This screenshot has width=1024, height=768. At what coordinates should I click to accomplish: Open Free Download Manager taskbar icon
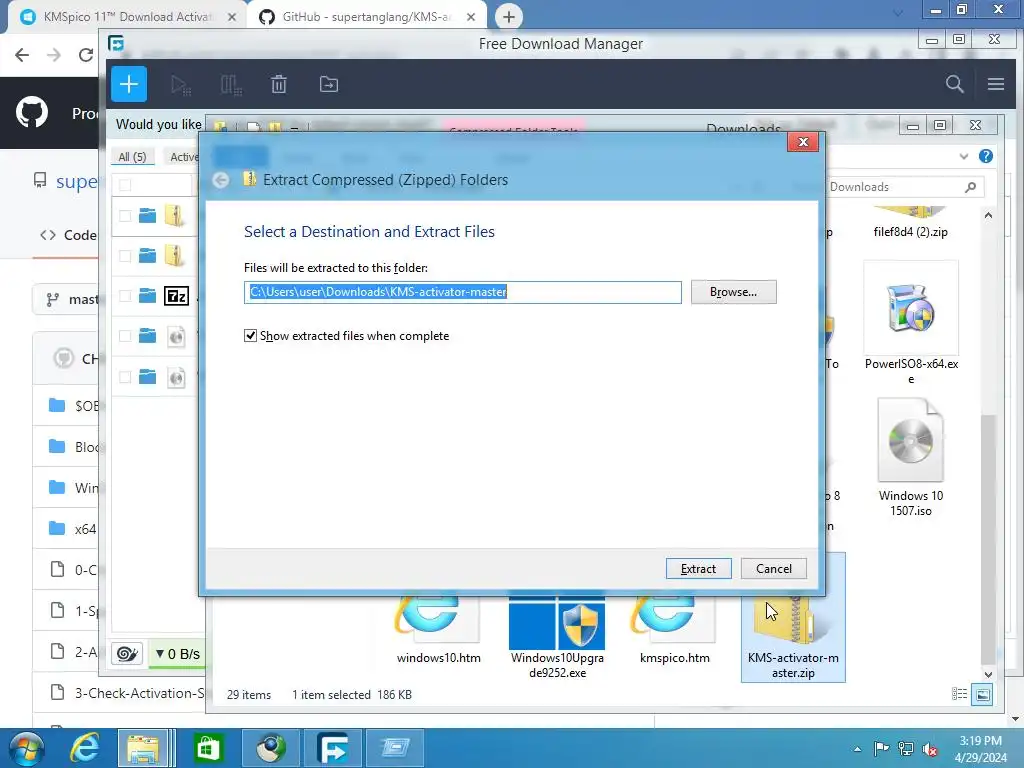332,748
